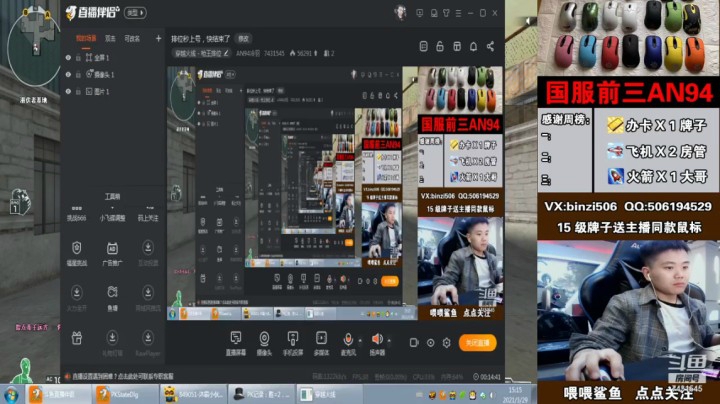
Task: Toggle visibility of 图片1 source
Action: point(68,91)
